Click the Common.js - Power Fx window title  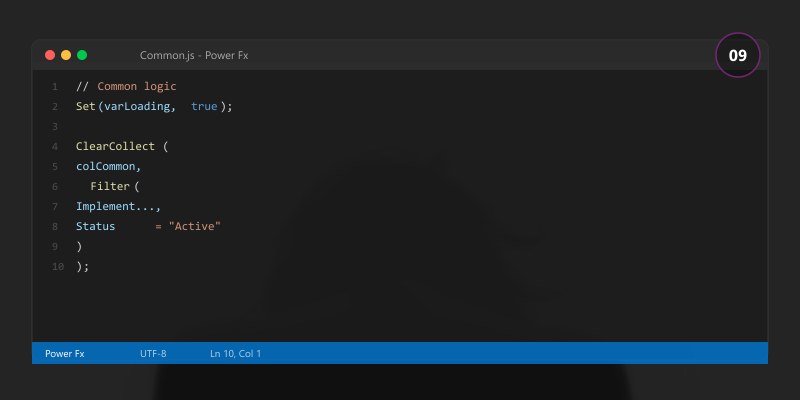coord(194,55)
